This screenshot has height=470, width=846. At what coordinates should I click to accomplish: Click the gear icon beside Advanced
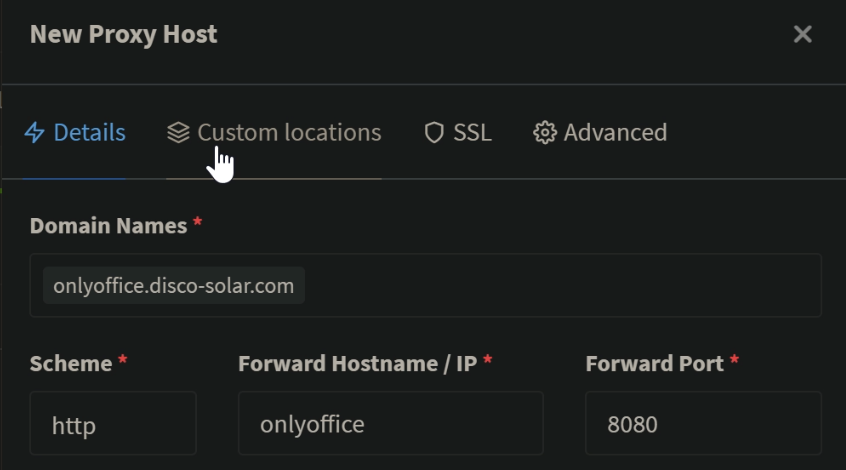click(x=545, y=133)
